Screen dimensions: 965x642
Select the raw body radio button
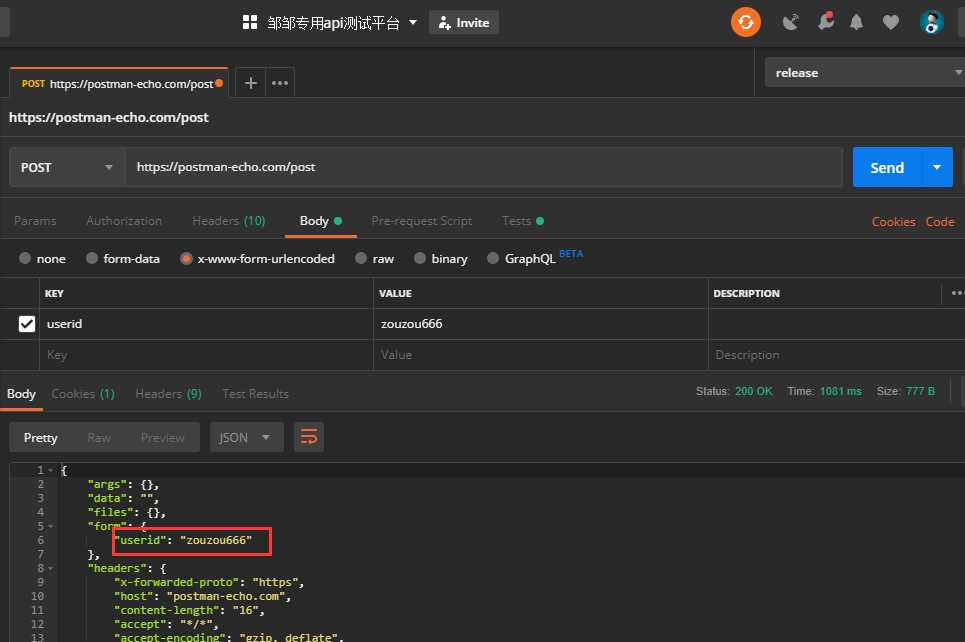[x=361, y=259]
